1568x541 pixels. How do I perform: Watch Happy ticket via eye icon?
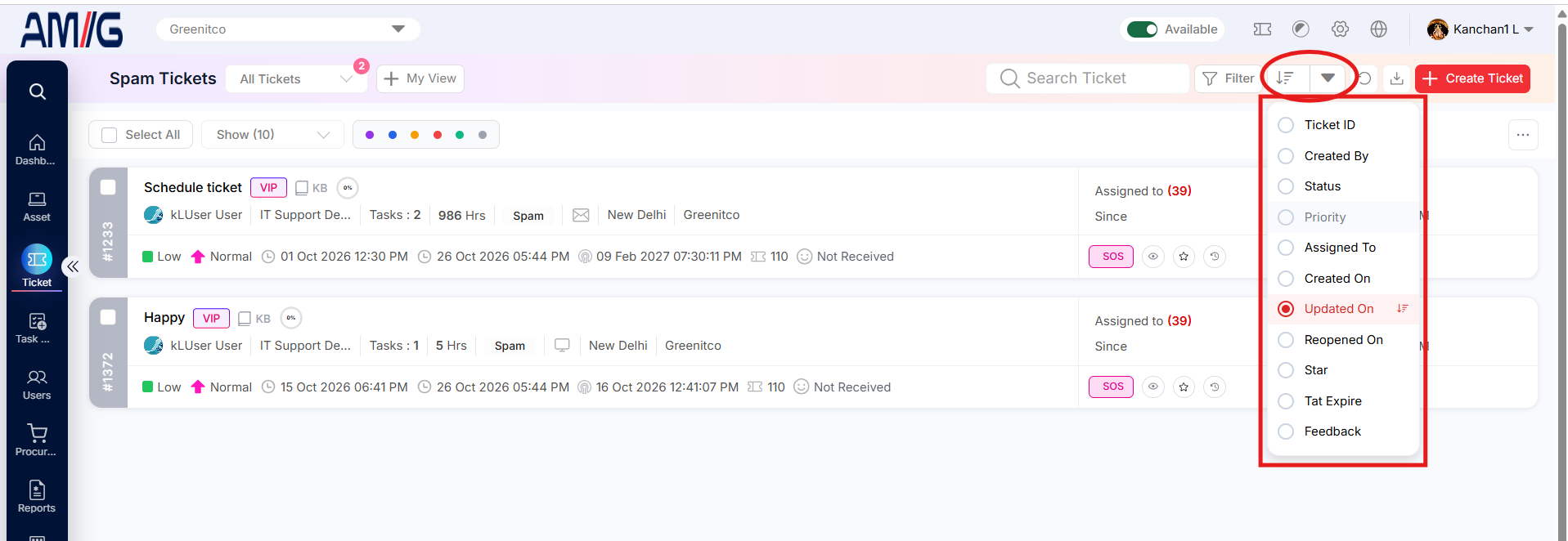coord(1153,387)
